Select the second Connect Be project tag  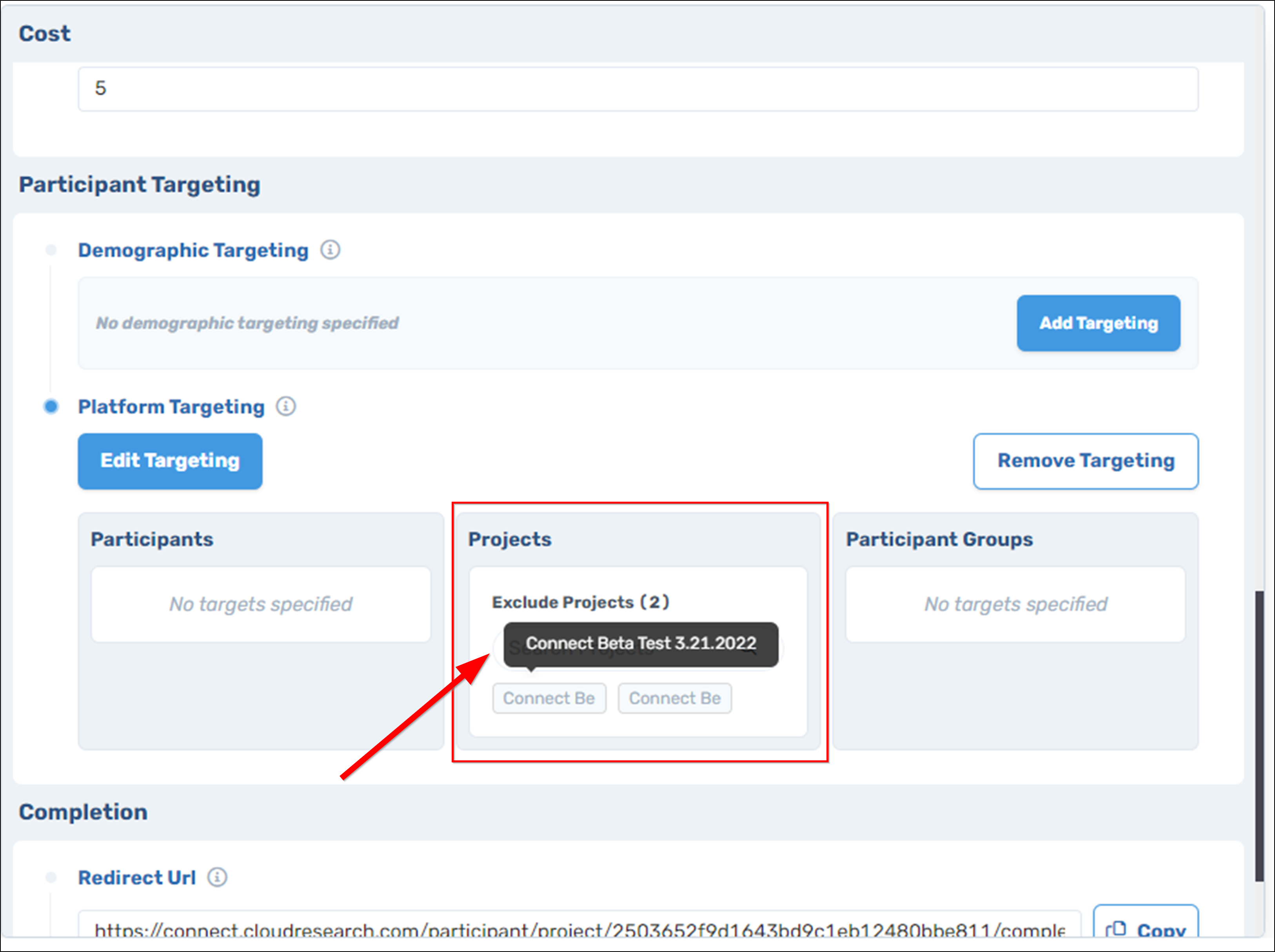coord(674,698)
